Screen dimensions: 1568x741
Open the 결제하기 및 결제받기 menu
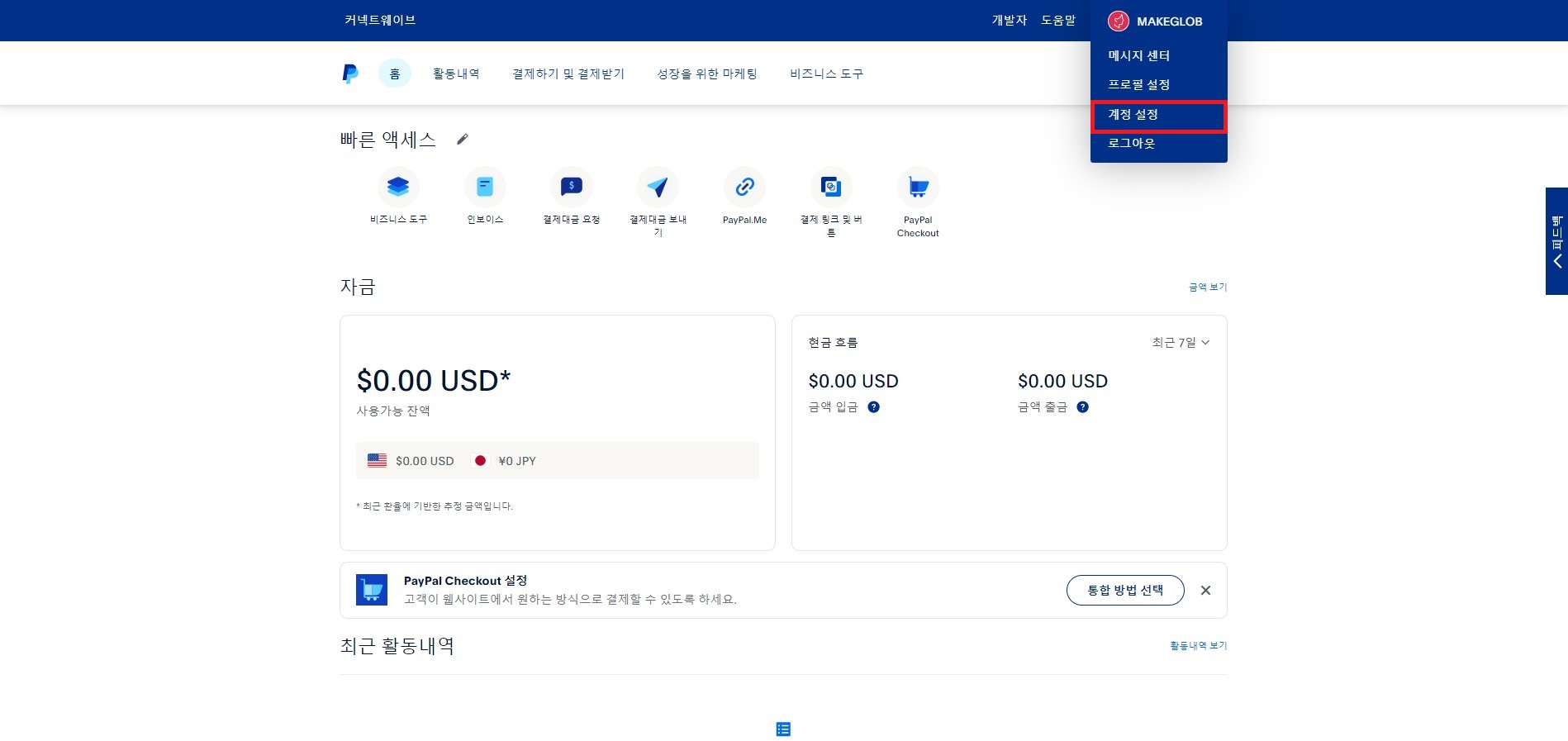[568, 74]
